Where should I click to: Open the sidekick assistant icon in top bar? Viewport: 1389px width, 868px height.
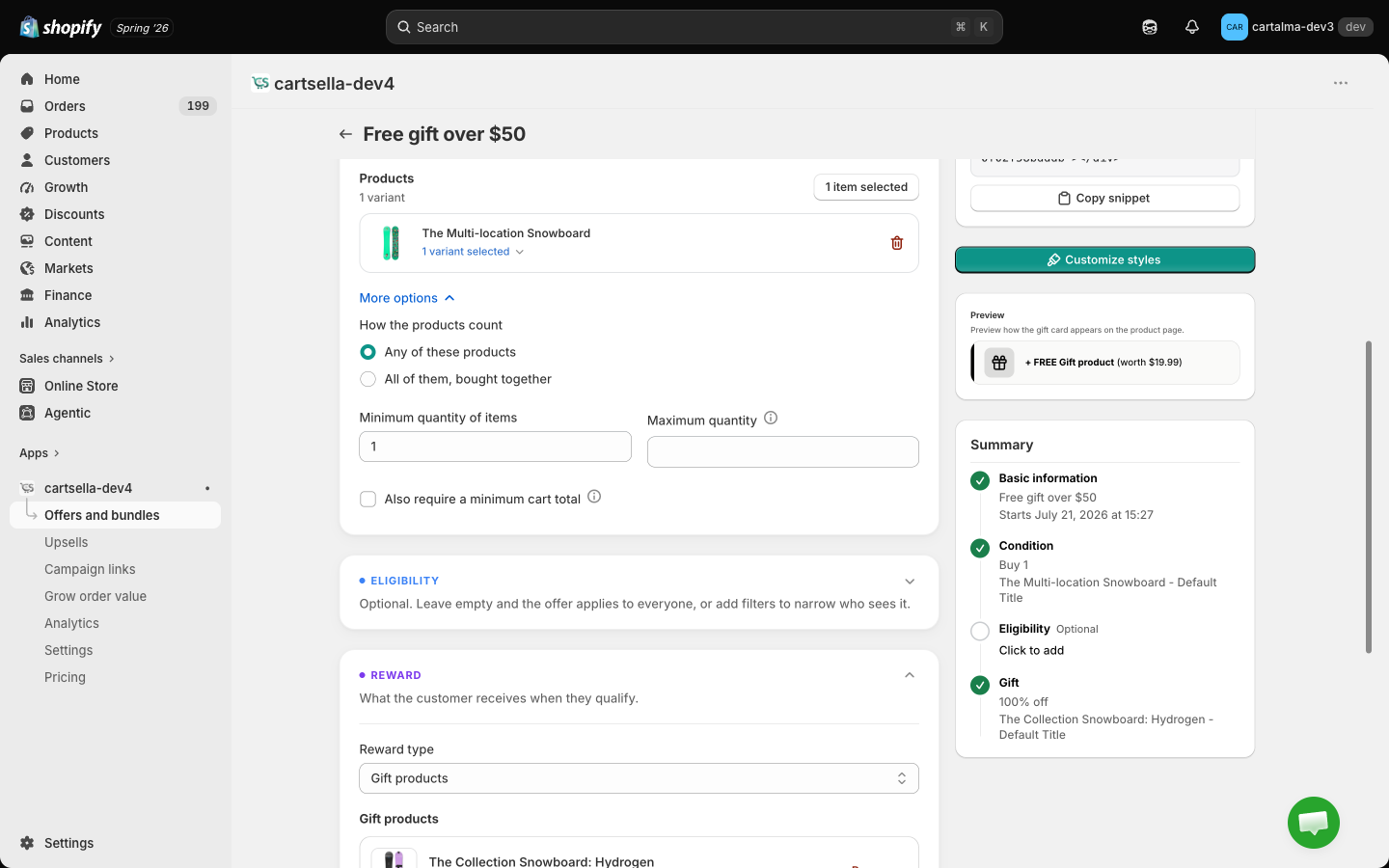click(1150, 27)
